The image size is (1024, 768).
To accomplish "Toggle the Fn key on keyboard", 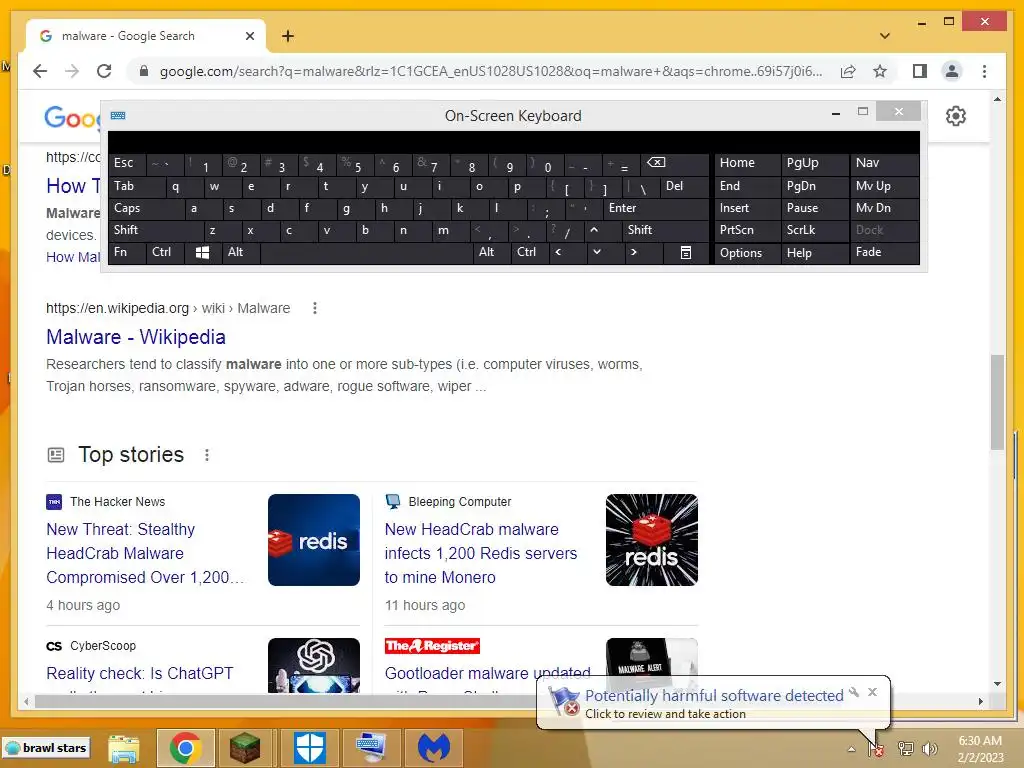I will (x=127, y=252).
